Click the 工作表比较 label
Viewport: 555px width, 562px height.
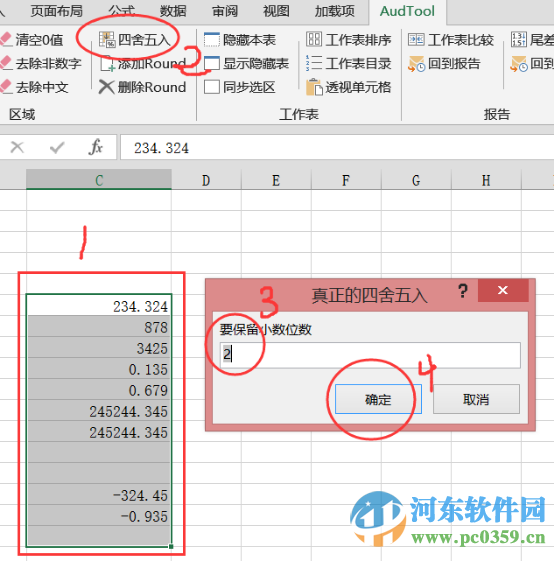coord(461,39)
